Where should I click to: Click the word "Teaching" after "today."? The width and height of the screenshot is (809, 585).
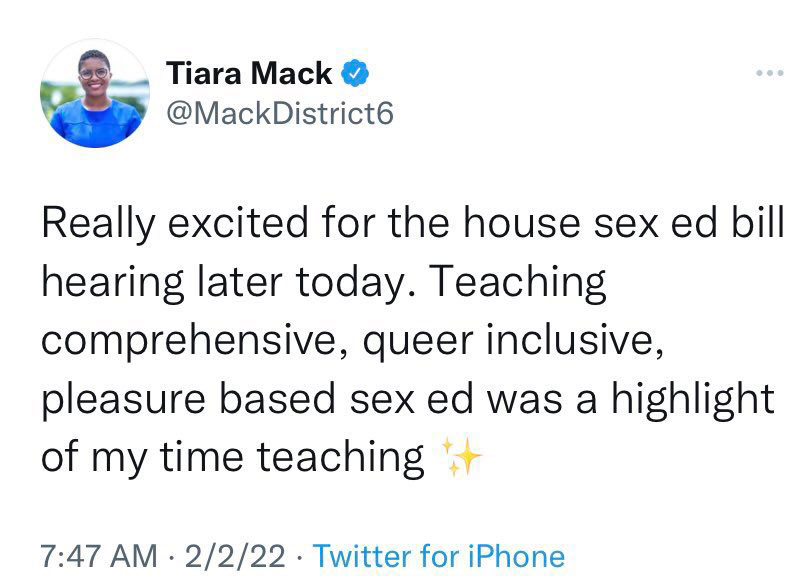pos(520,283)
